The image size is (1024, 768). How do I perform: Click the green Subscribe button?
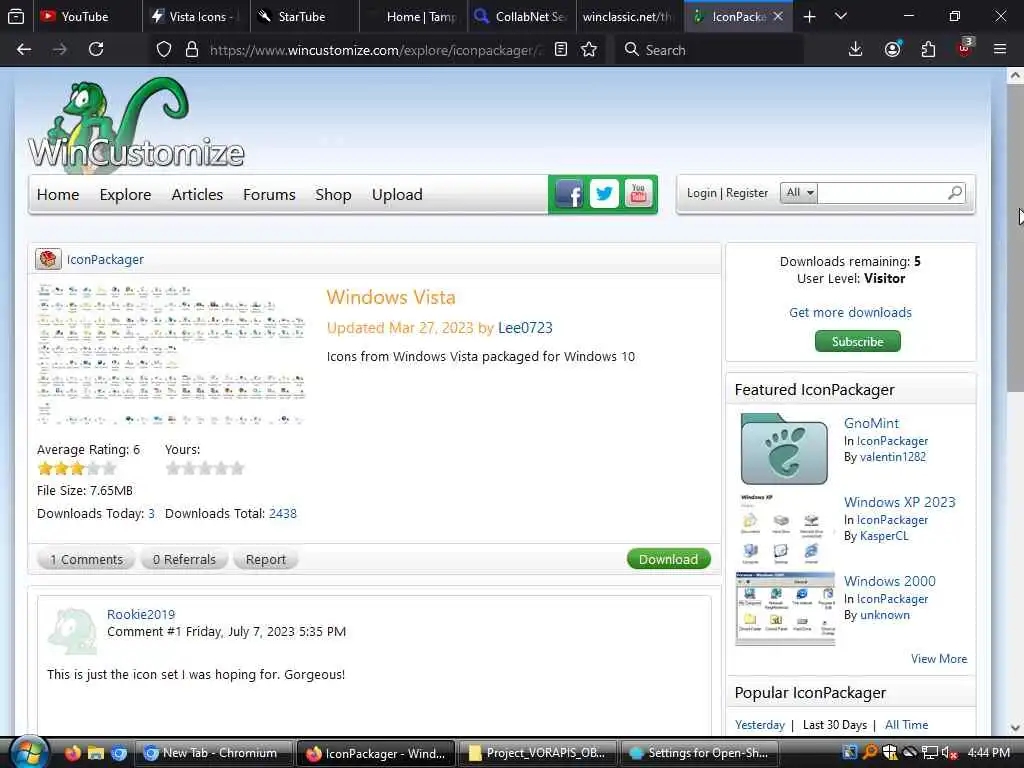pos(857,342)
